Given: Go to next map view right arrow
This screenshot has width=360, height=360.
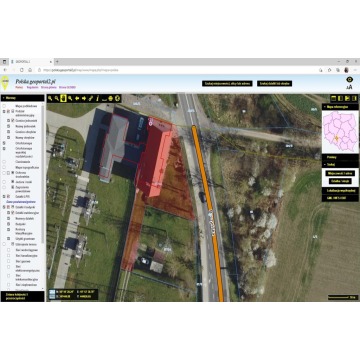Looking at the screenshot, I should (84, 98).
